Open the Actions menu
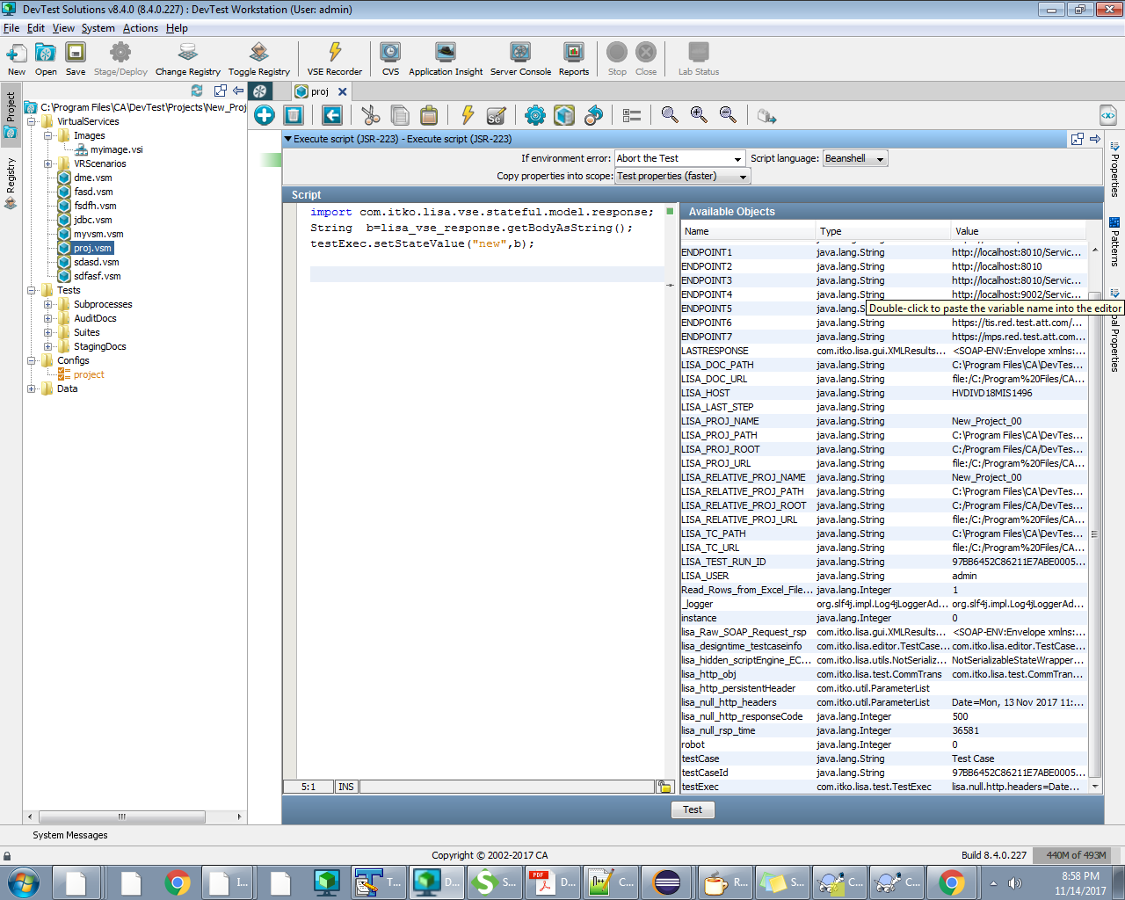The height and width of the screenshot is (900, 1125). coord(139,28)
